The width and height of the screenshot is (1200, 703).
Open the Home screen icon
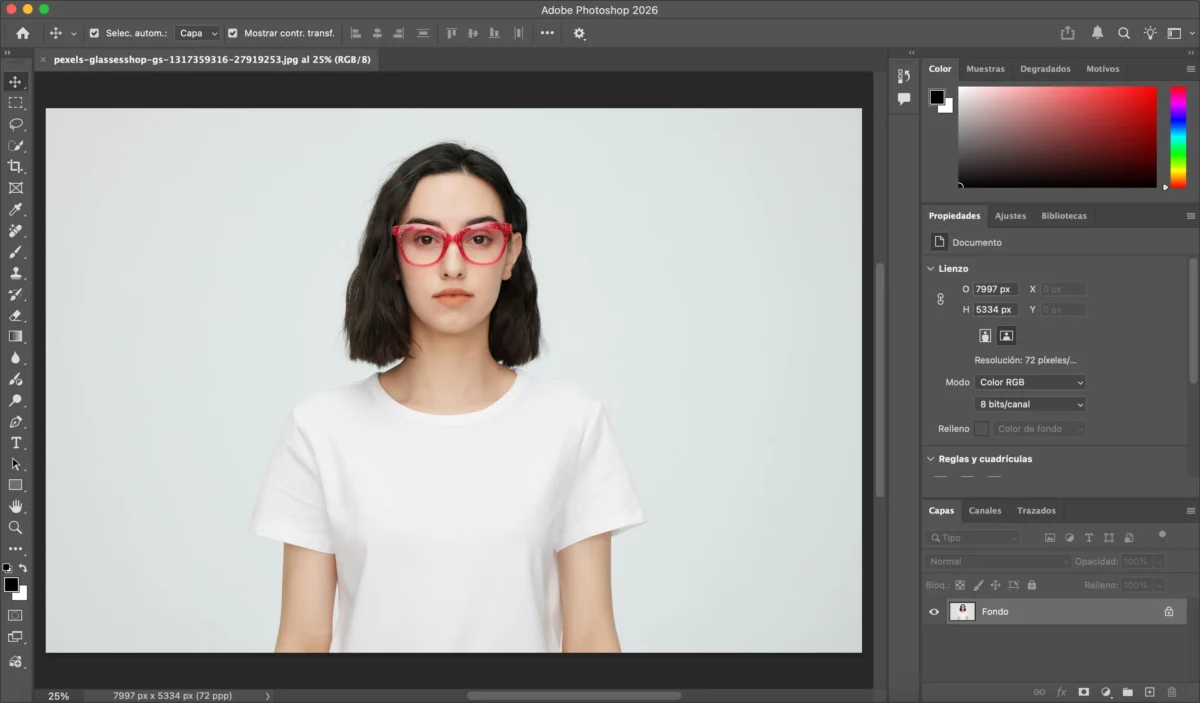coord(22,32)
